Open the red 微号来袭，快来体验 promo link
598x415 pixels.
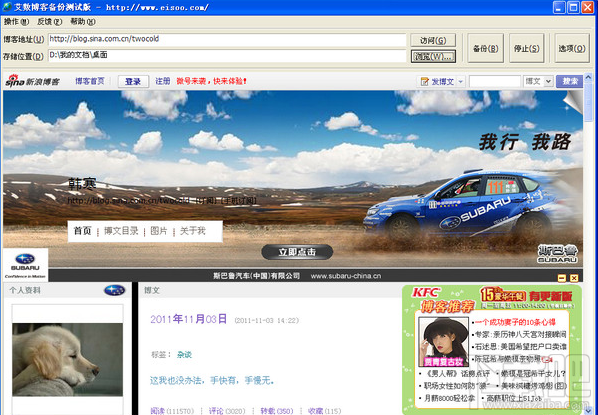211,81
